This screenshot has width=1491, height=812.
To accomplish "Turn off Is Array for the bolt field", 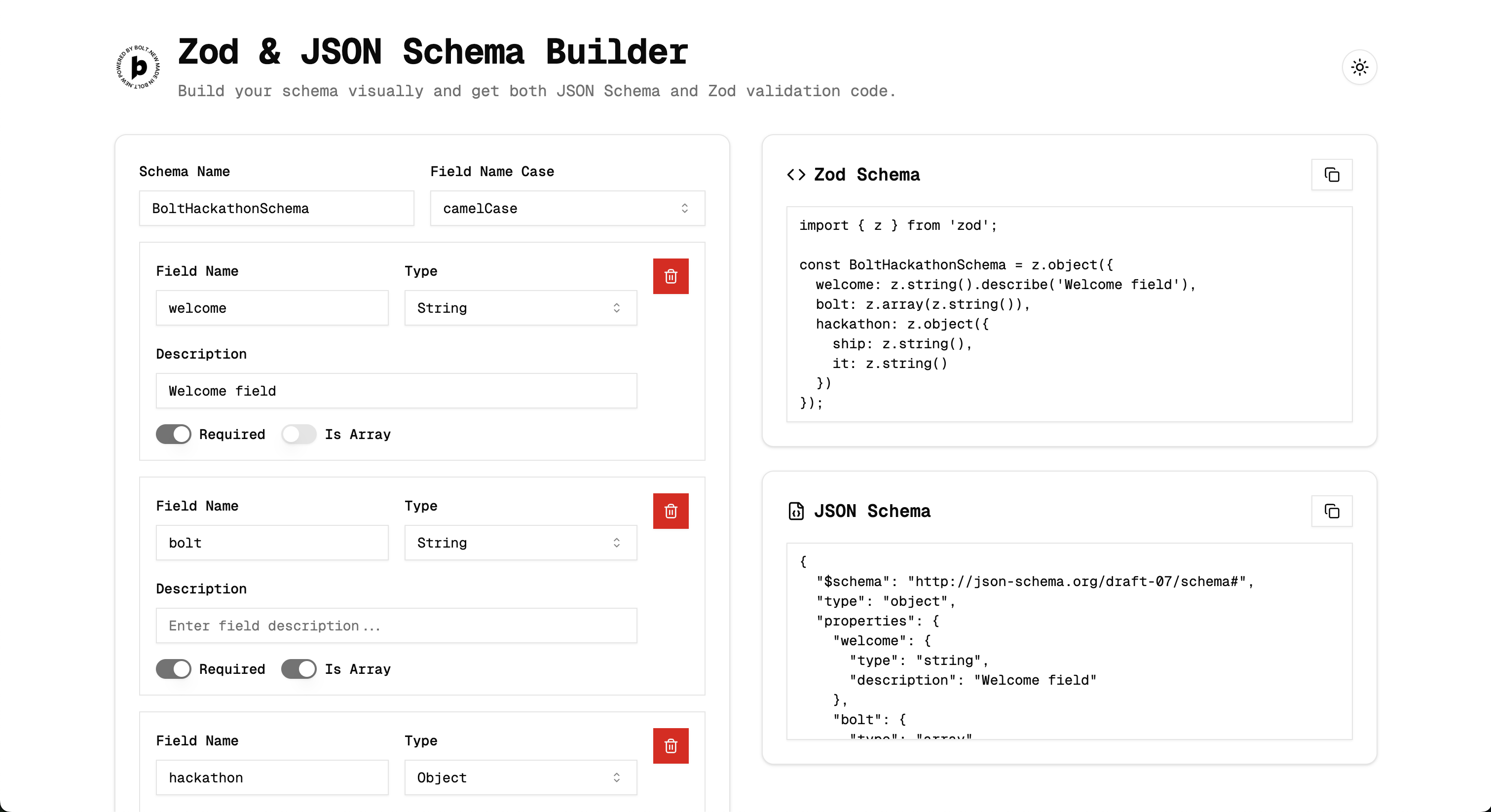I will pyautogui.click(x=298, y=669).
